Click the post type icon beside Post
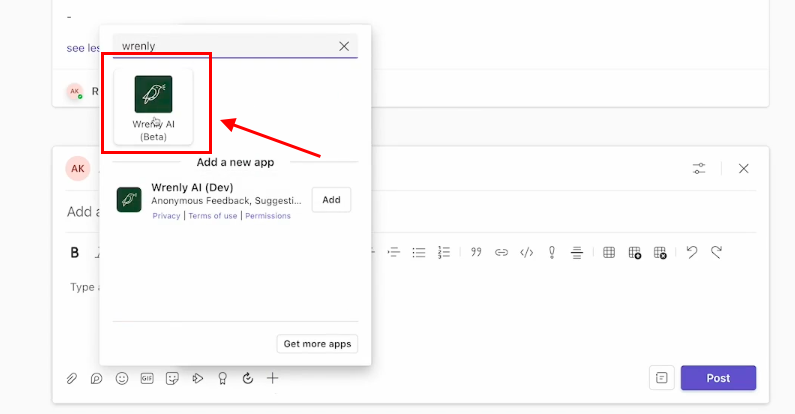The width and height of the screenshot is (795, 414). (662, 378)
